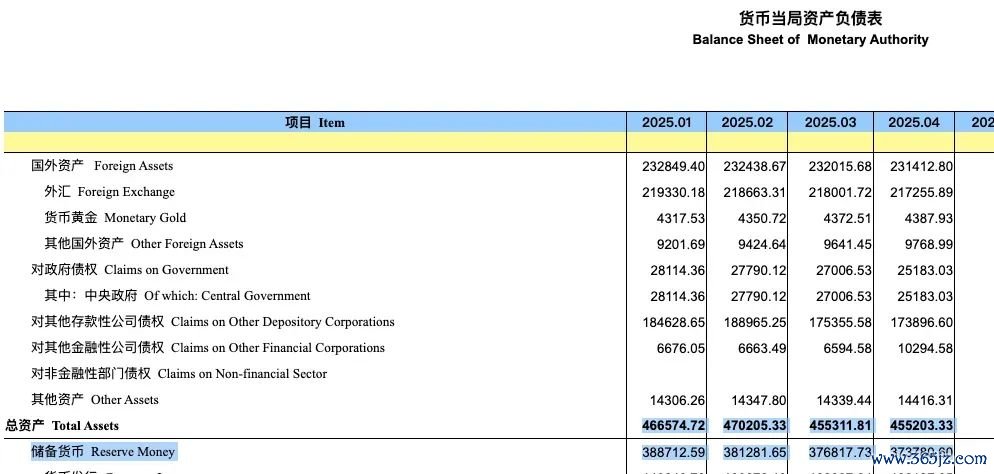The image size is (994, 474).
Task: Click Other Foreign Assets value 9424.64
Action: pos(762,245)
